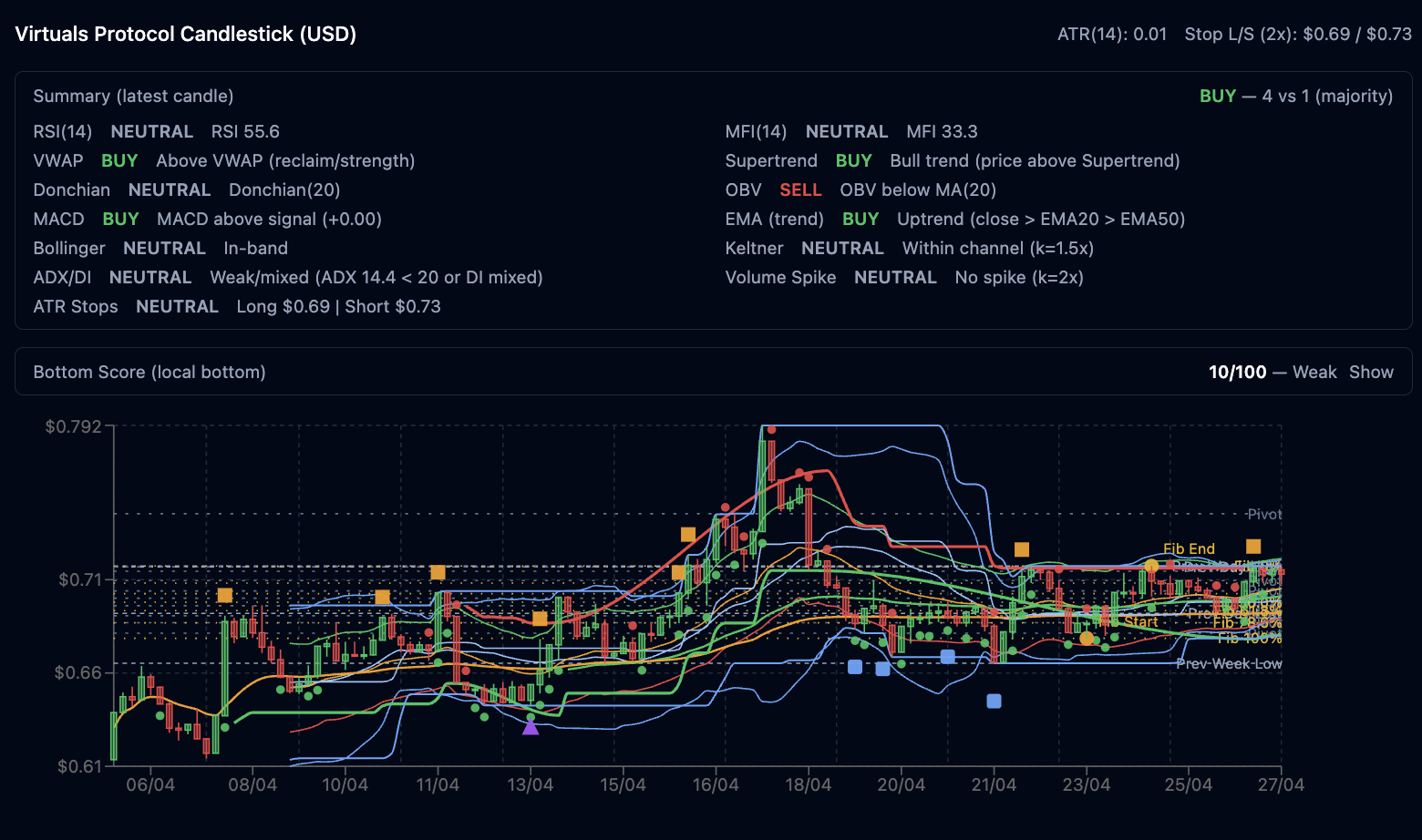Screen dimensions: 1422x840
Task: Click the orange circle at Fib End
Action: tap(1151, 566)
